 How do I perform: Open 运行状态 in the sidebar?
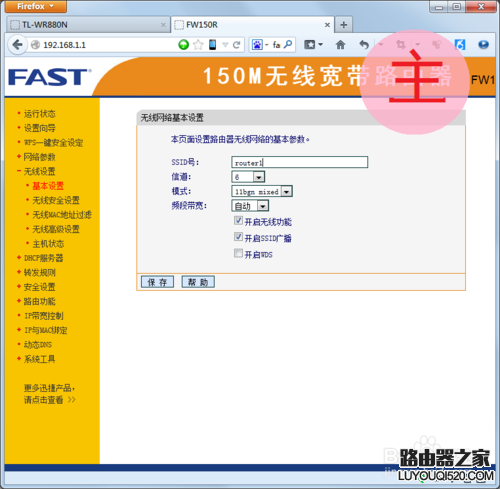pyautogui.click(x=39, y=114)
